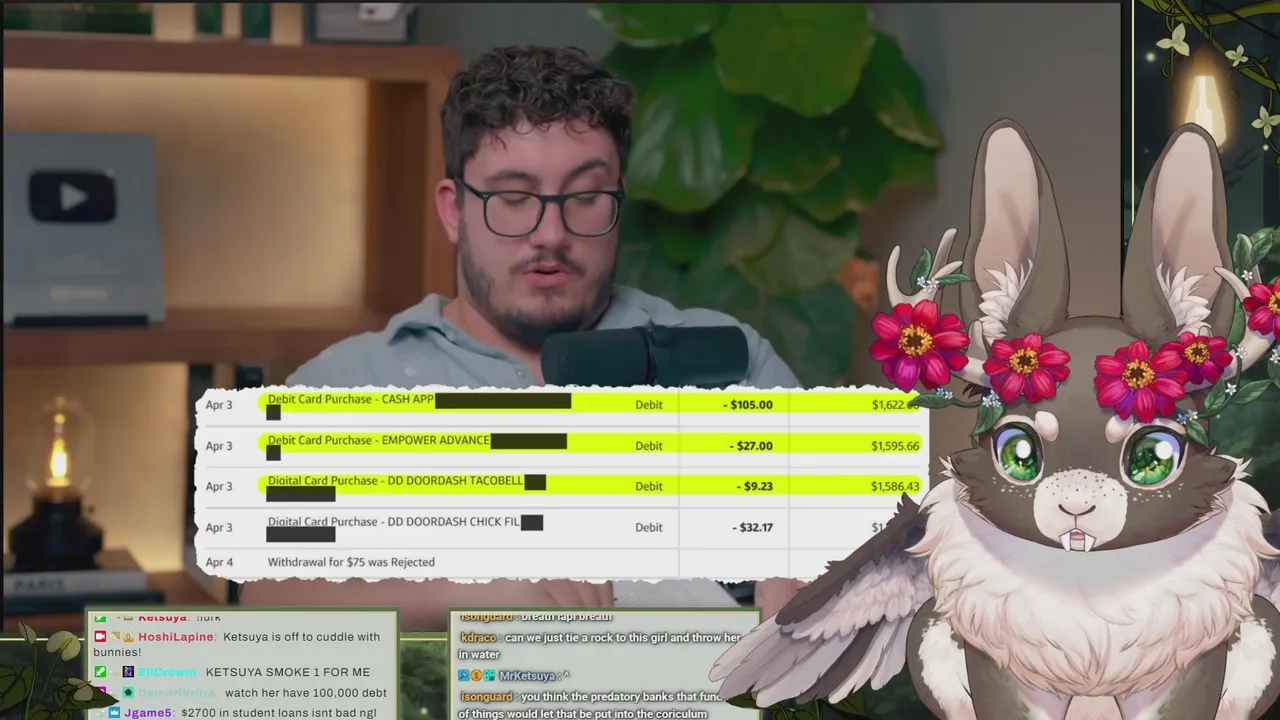Screen dimensions: 1280x720
Task: Click 'Apr 3' date on CASH APP row
Action: (x=219, y=405)
